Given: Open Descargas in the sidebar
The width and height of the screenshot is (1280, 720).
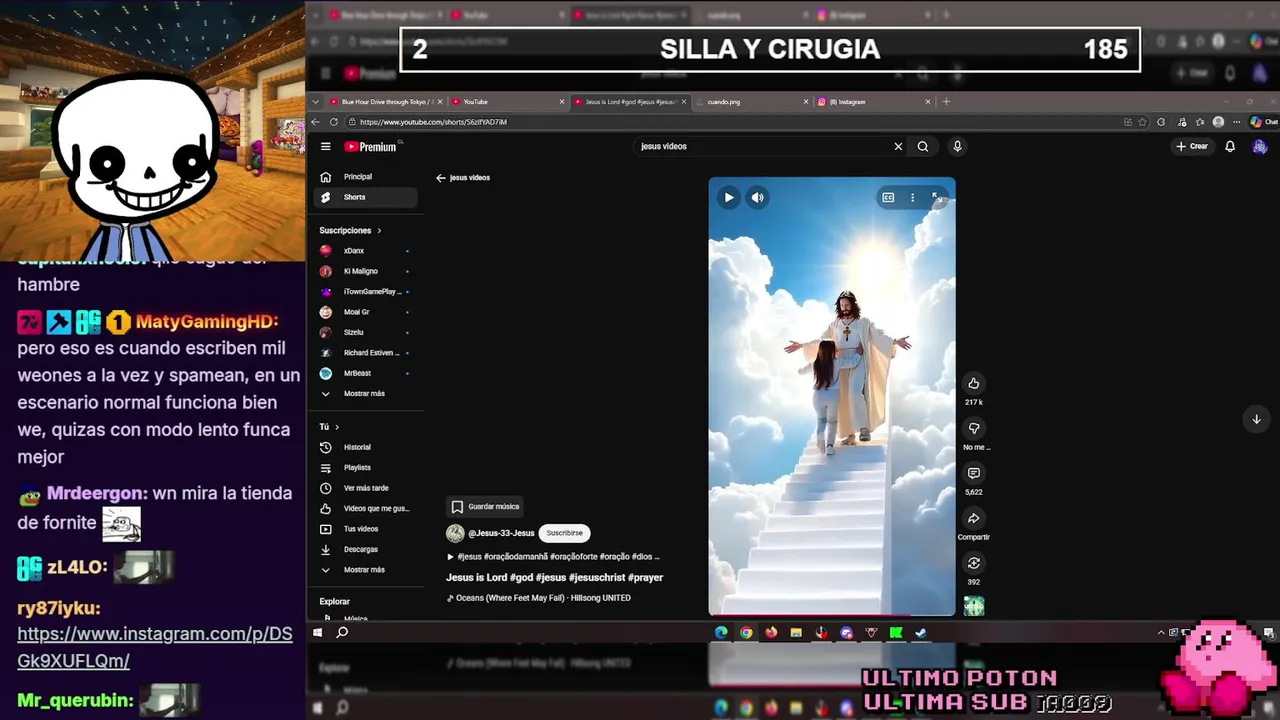Looking at the screenshot, I should 367,549.
